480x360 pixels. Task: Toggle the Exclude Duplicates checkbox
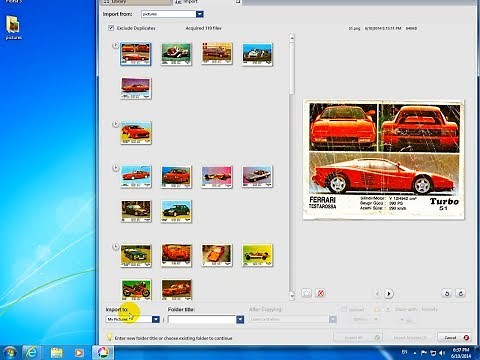(x=111, y=28)
